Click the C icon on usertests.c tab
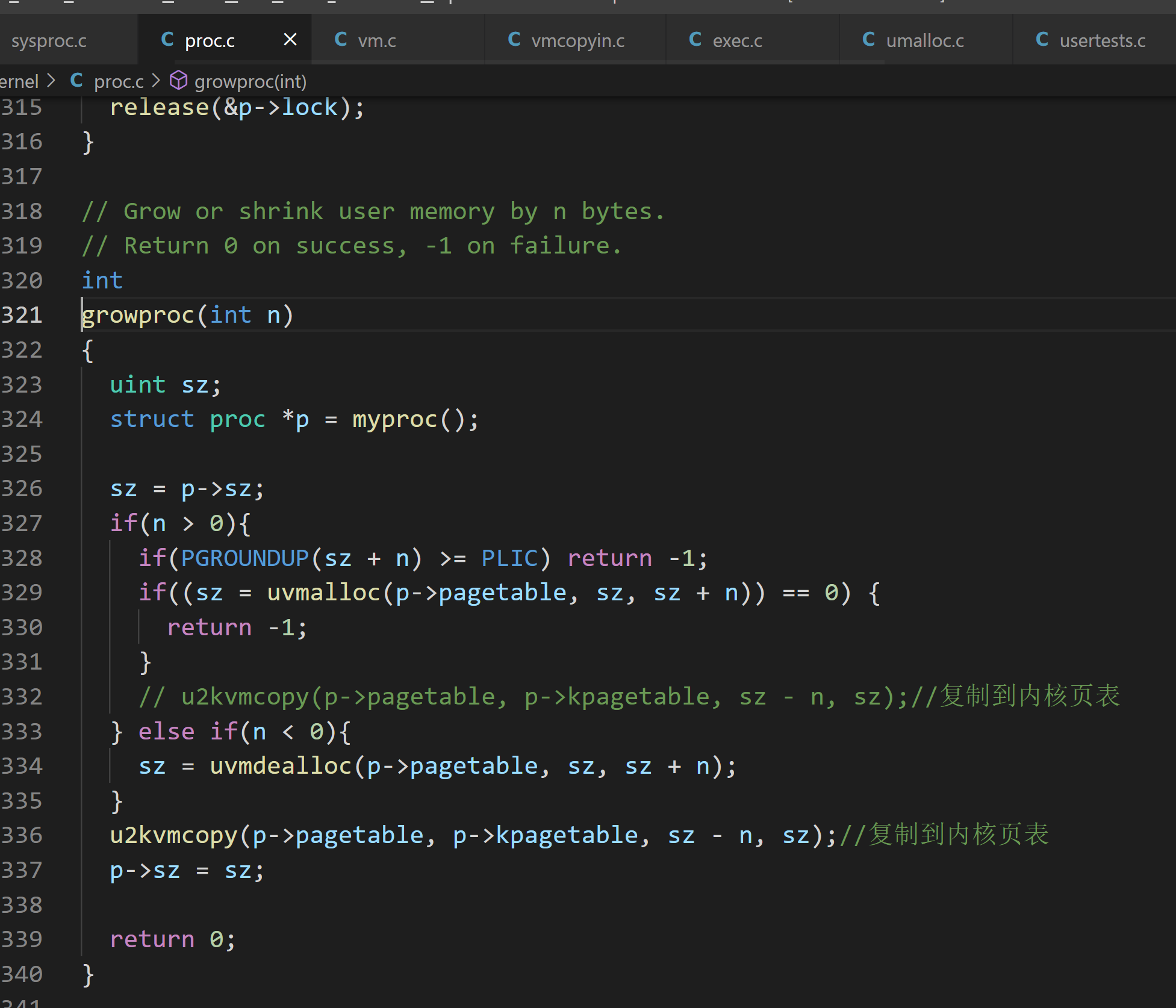The height and width of the screenshot is (1008, 1176). (x=1042, y=40)
